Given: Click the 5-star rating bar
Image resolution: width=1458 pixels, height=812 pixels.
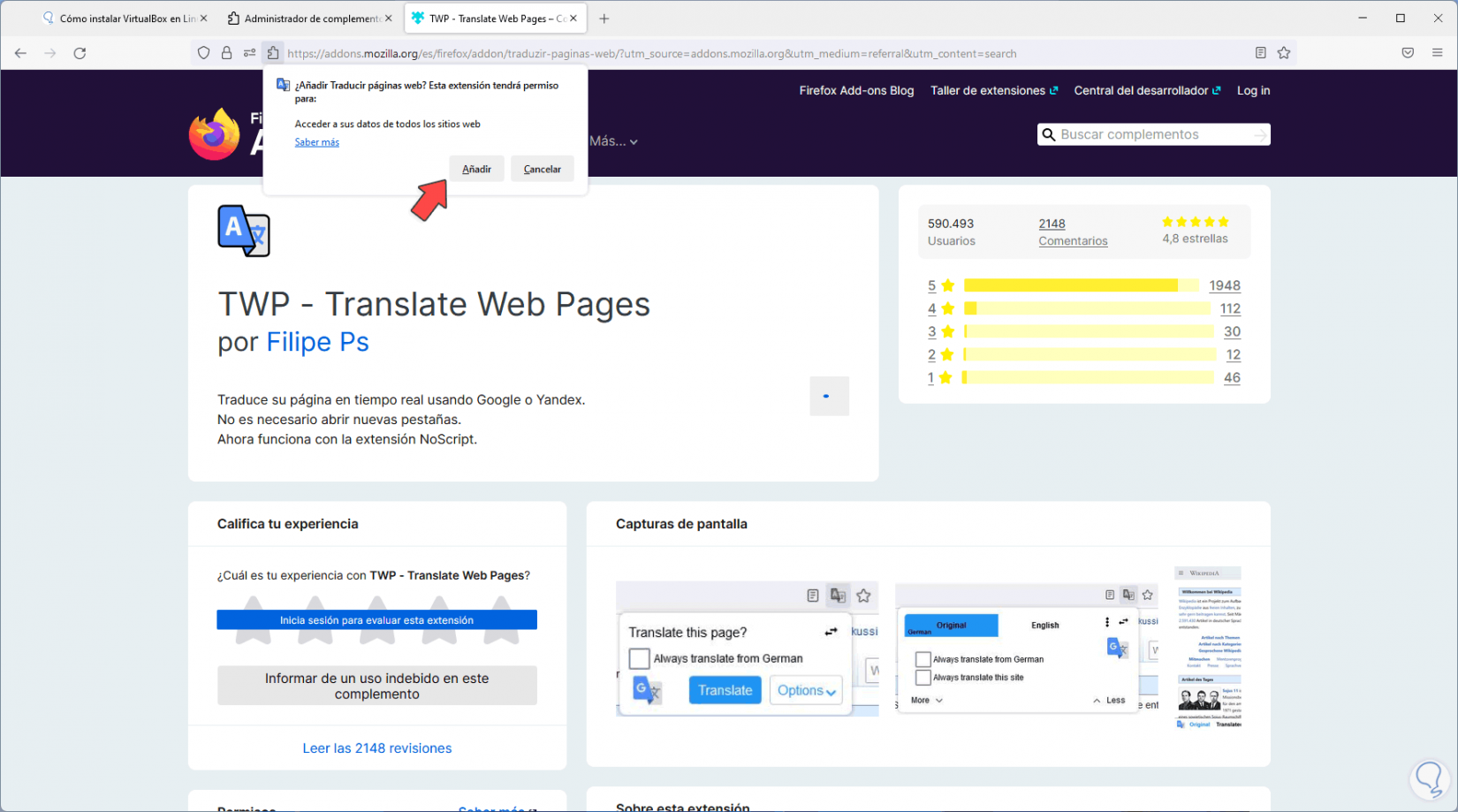Looking at the screenshot, I should pyautogui.click(x=1082, y=285).
